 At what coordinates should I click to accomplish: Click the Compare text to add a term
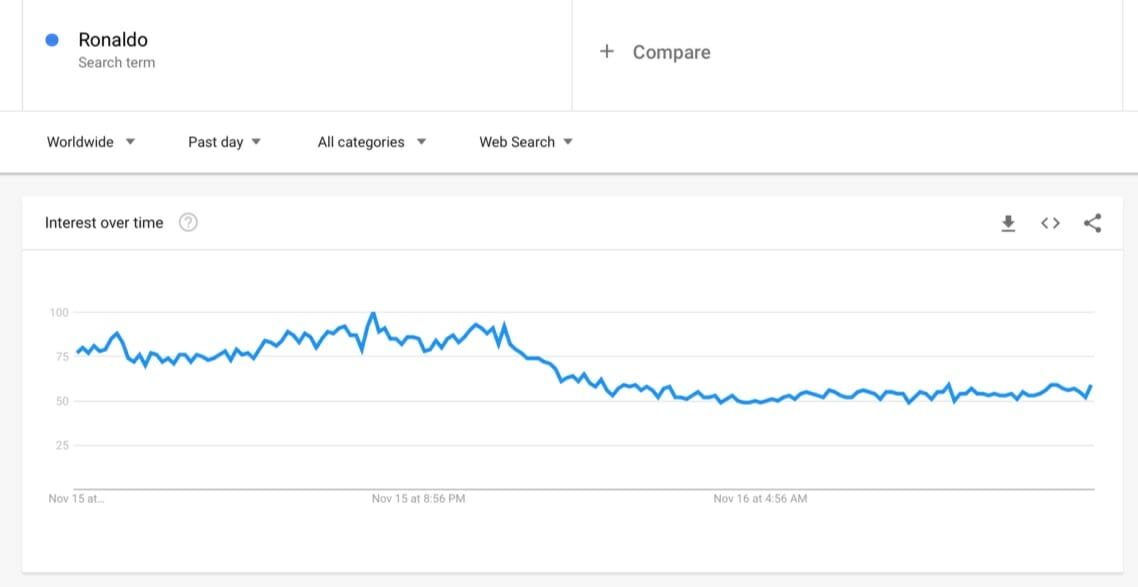[671, 52]
